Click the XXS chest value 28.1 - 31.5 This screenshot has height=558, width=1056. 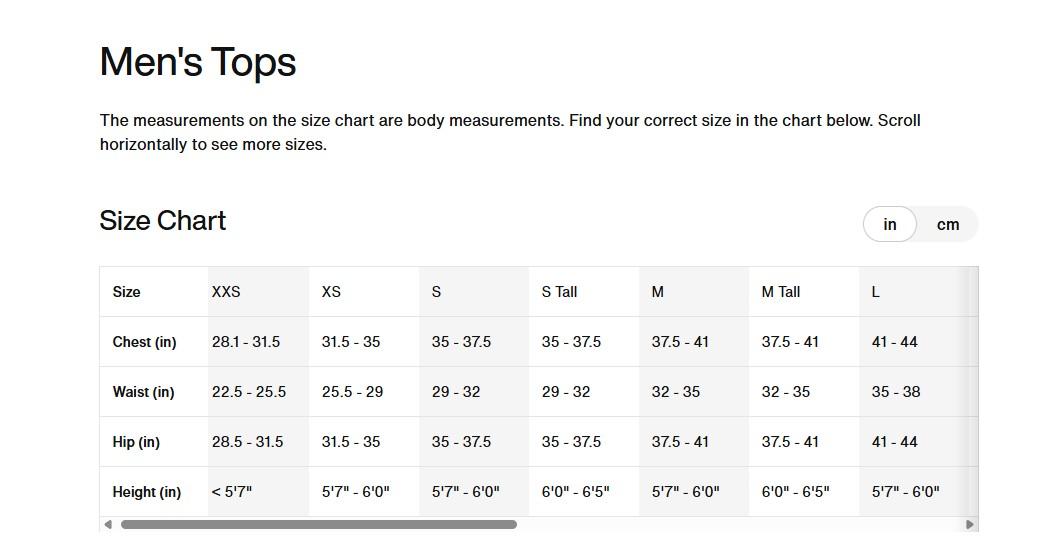tap(246, 342)
